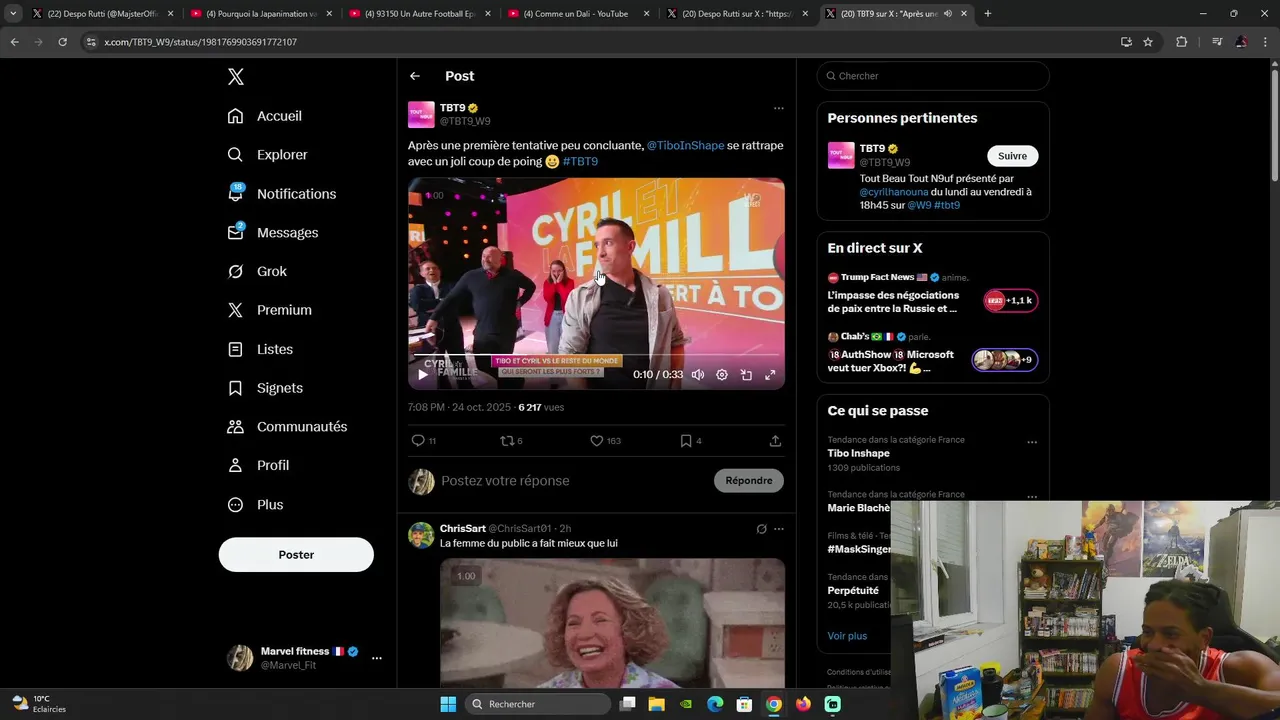1280x720 pixels.
Task: Click the Poster button
Action: pyautogui.click(x=296, y=555)
